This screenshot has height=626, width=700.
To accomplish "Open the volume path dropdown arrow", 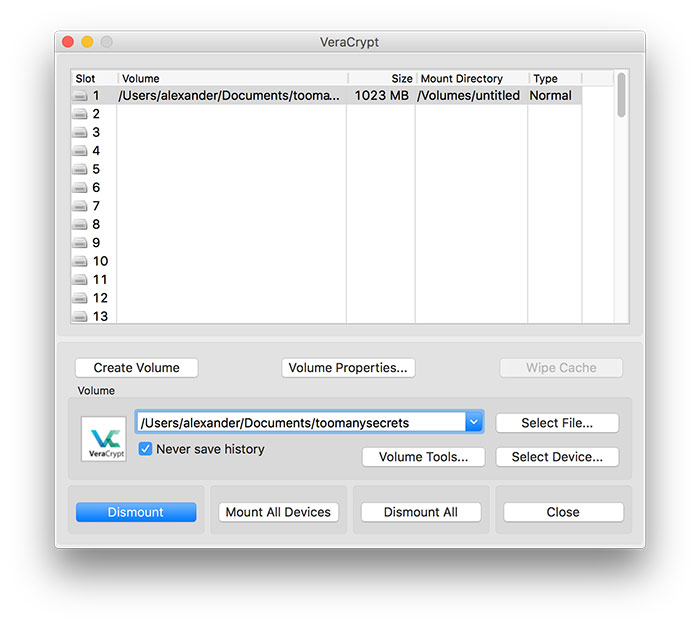I will click(474, 422).
